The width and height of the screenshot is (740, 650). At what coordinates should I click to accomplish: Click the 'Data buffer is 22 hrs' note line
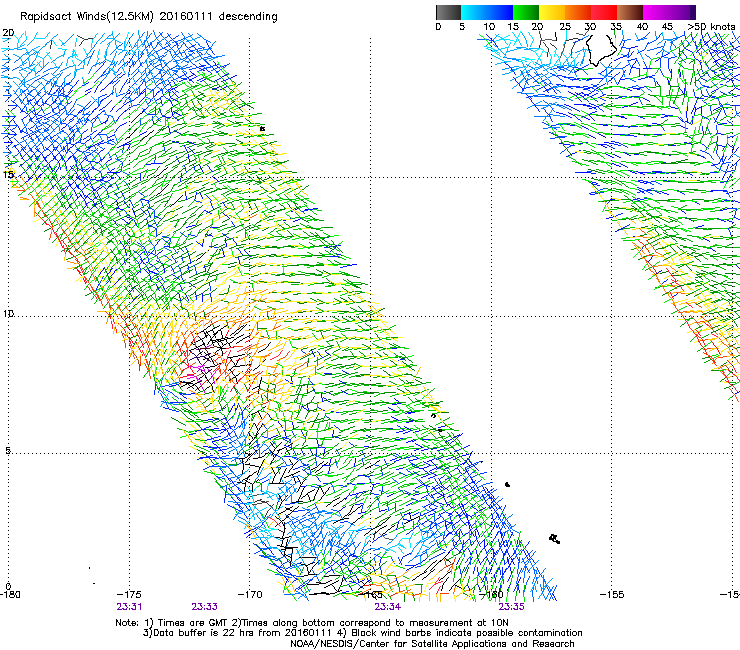[362, 633]
